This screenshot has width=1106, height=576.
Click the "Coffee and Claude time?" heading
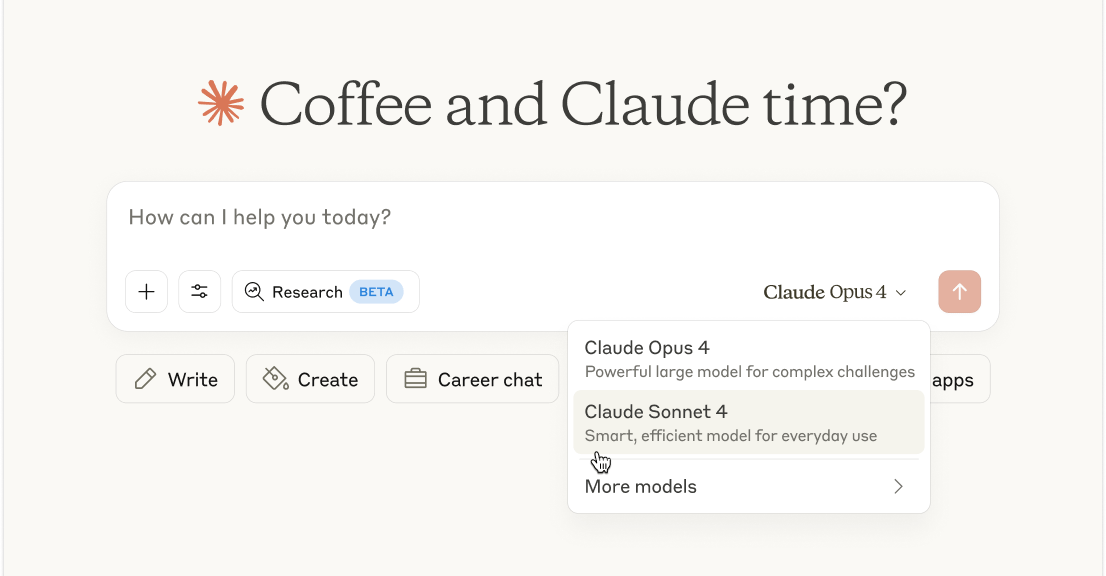tap(582, 104)
